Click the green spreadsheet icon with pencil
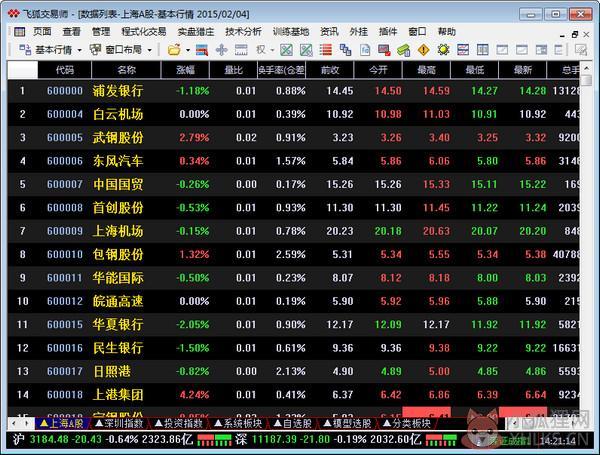 tap(306, 50)
